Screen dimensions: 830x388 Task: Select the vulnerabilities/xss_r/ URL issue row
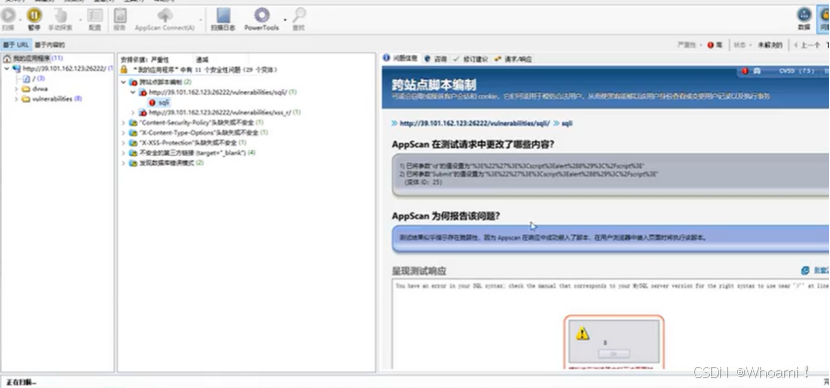(x=220, y=113)
